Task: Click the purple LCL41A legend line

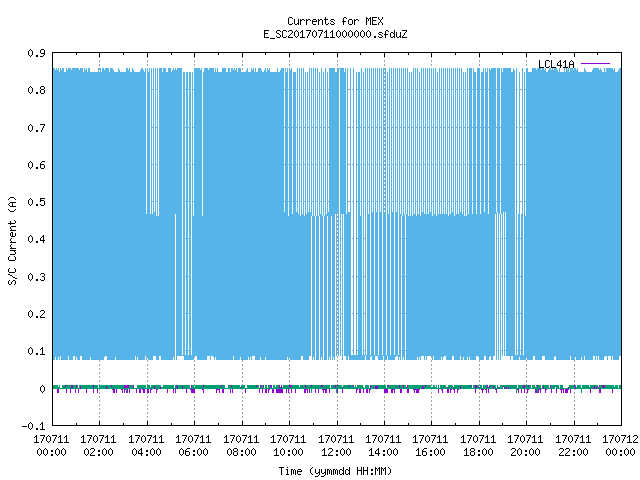Action: click(x=595, y=64)
